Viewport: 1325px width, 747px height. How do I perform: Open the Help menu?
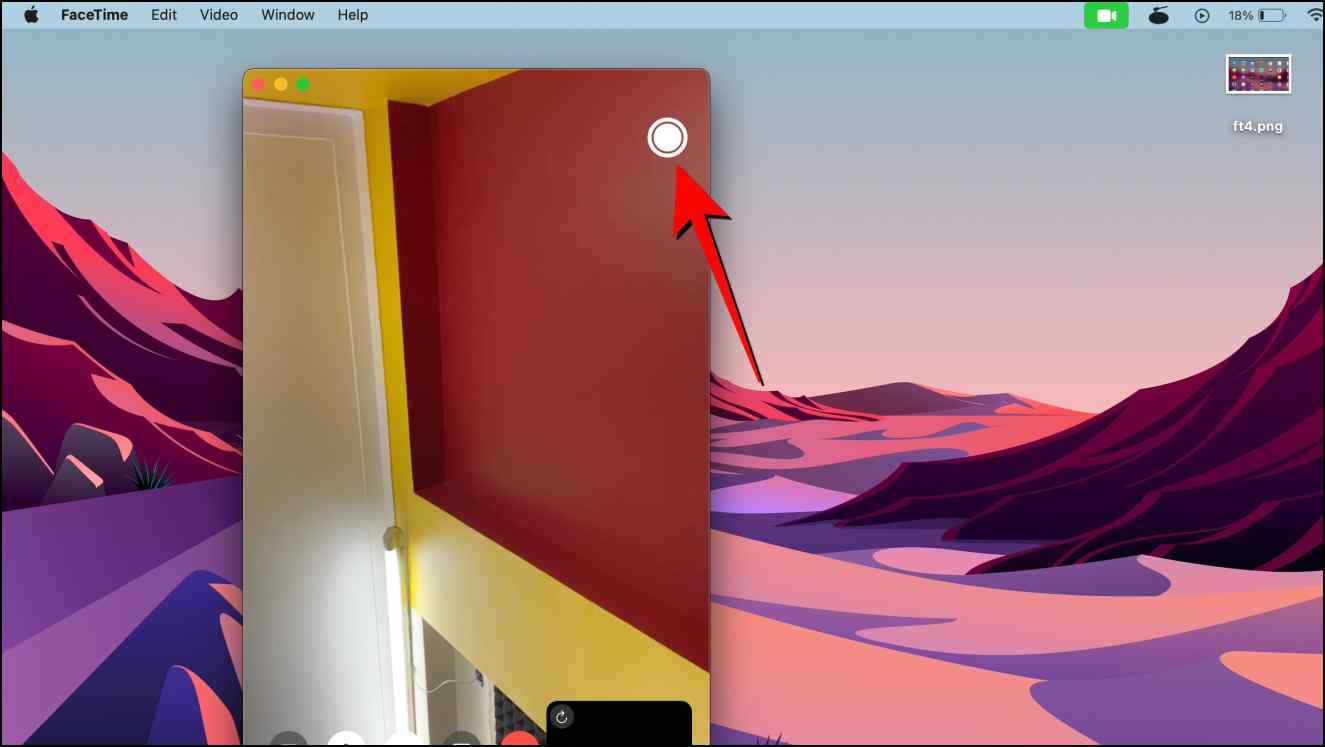coord(353,15)
